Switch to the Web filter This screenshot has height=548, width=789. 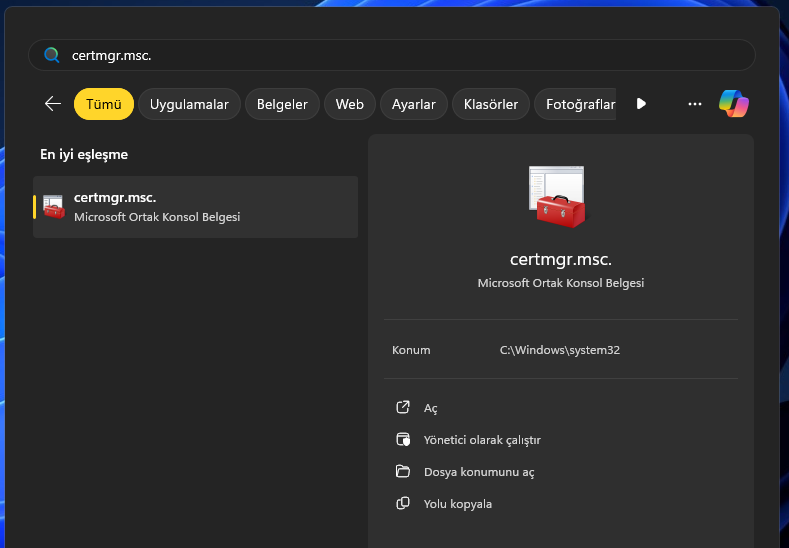pos(350,104)
